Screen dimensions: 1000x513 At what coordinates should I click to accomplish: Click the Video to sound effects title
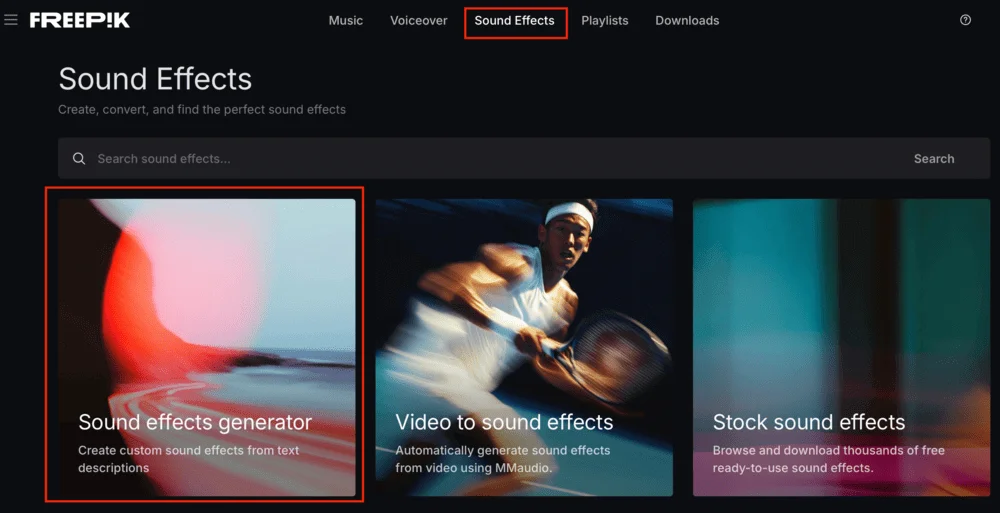tap(504, 422)
